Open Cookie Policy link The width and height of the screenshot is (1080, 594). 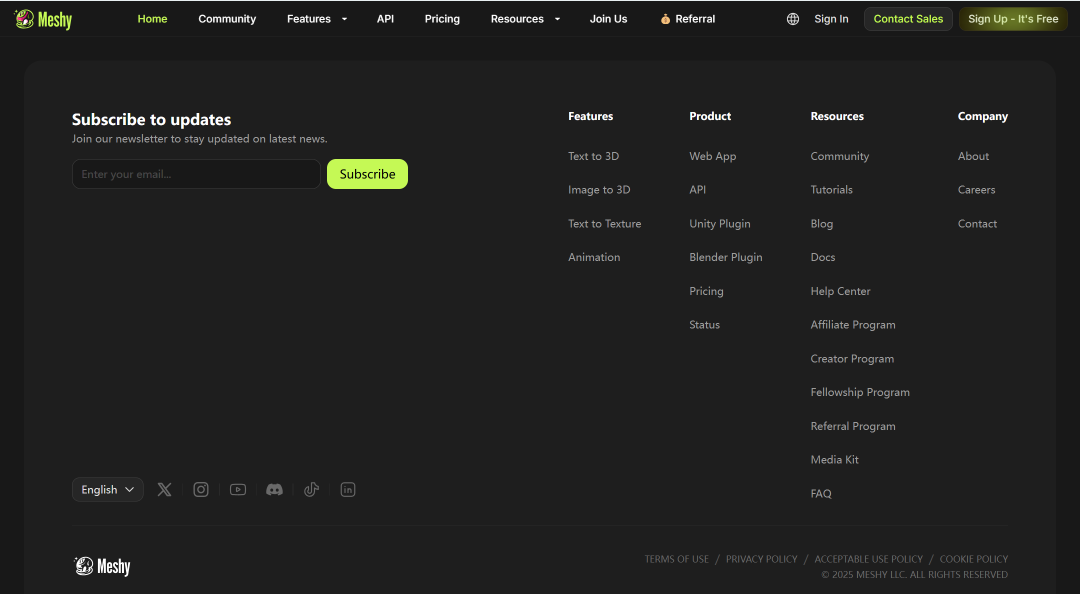tap(974, 560)
